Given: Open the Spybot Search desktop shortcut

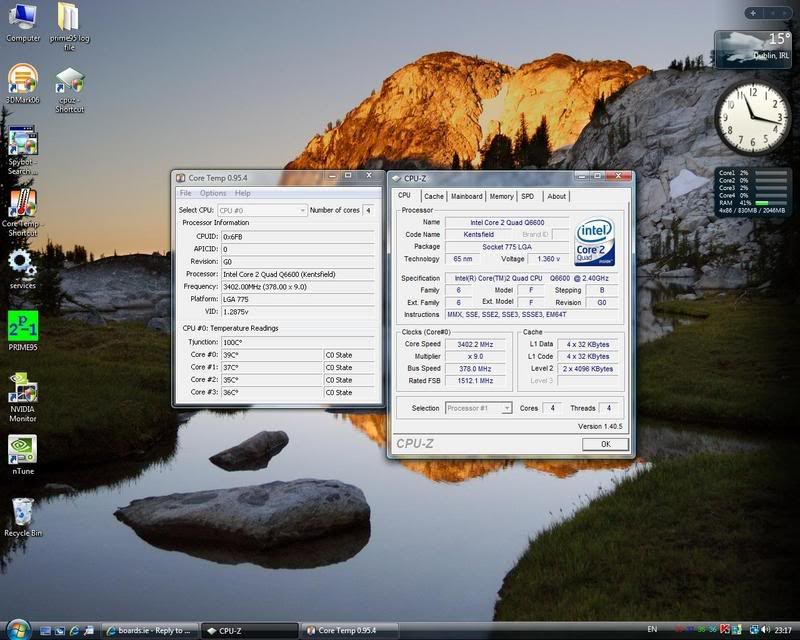Looking at the screenshot, I should [x=22, y=151].
